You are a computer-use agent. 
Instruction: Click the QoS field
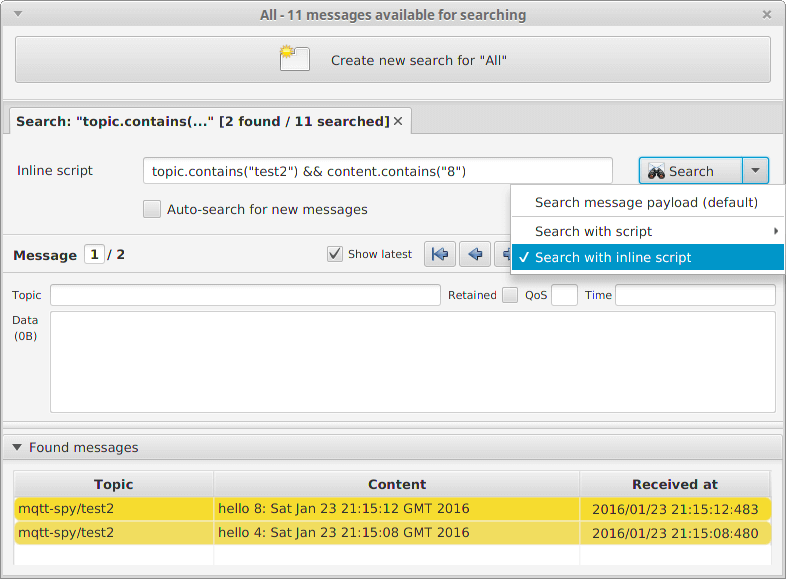pos(564,295)
